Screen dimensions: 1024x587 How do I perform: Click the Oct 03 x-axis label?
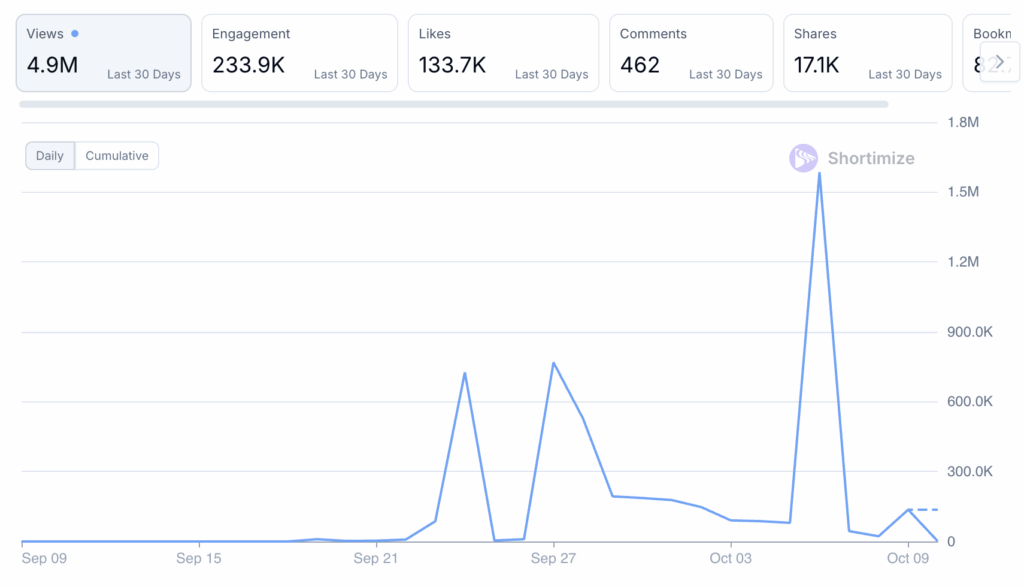[x=730, y=558]
